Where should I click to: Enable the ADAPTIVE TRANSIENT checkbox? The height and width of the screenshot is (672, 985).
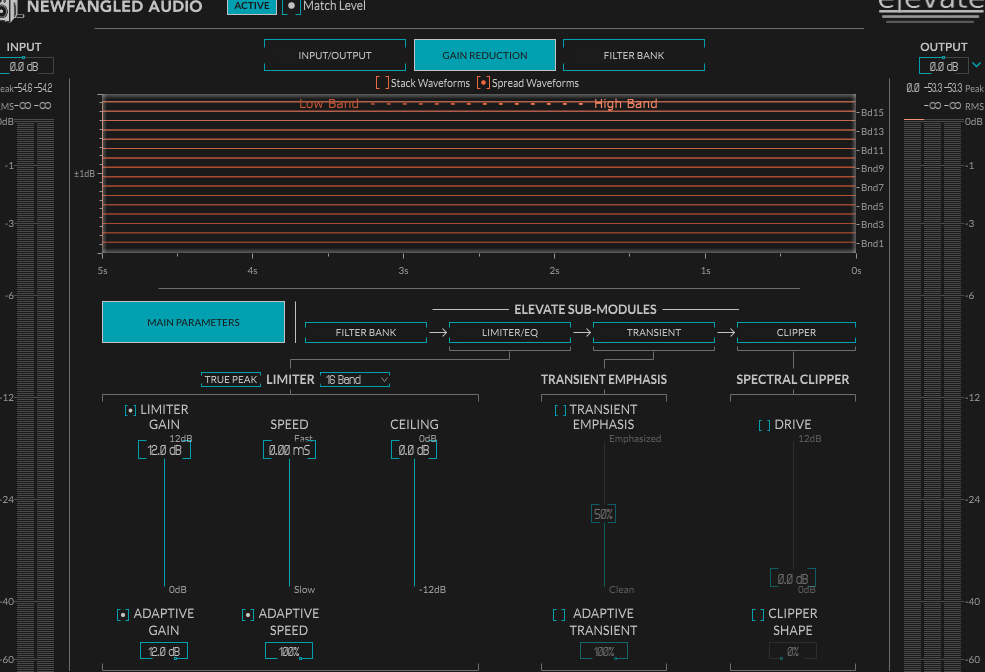click(x=559, y=614)
